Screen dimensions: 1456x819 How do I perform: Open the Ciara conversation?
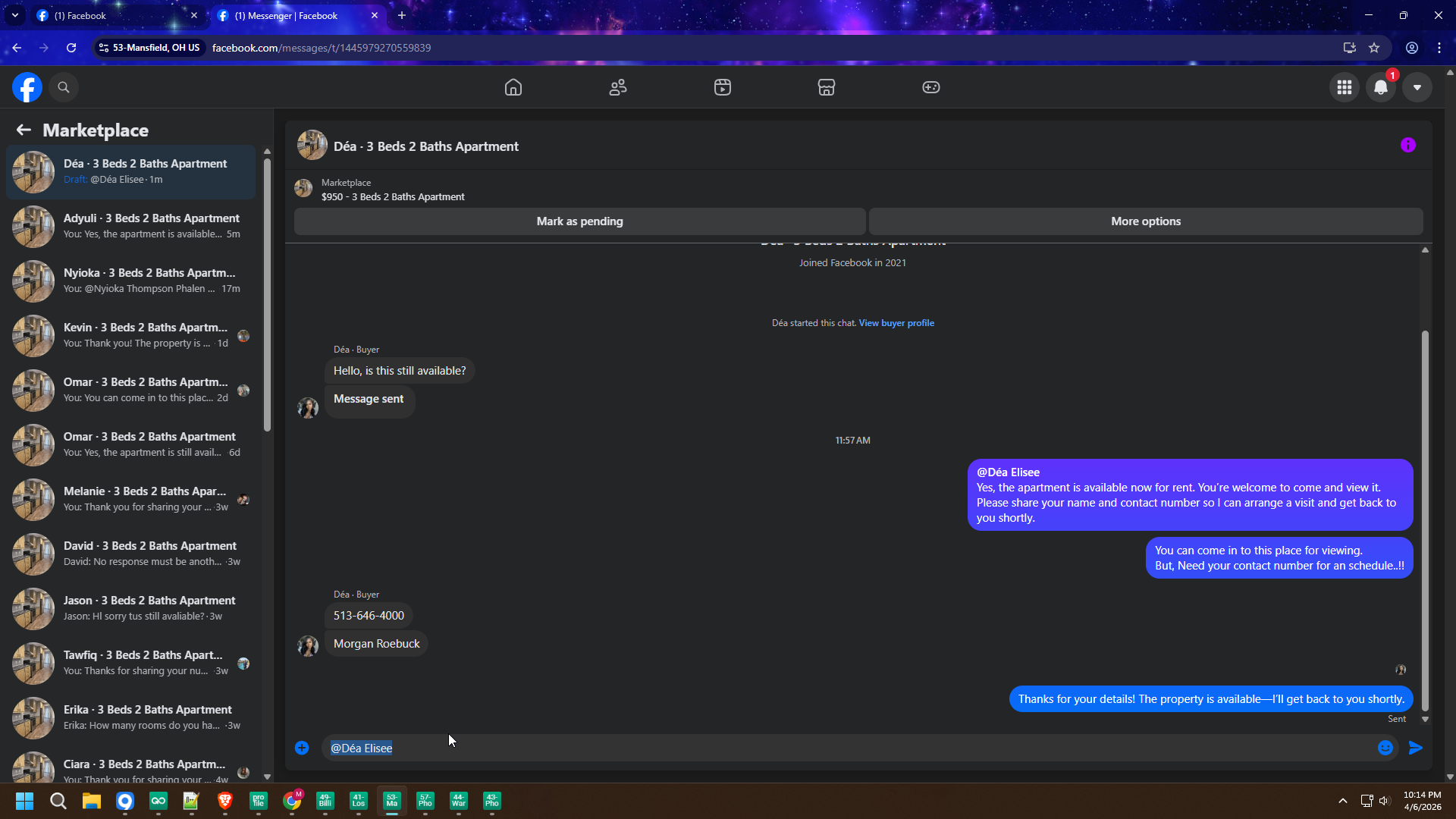click(131, 766)
